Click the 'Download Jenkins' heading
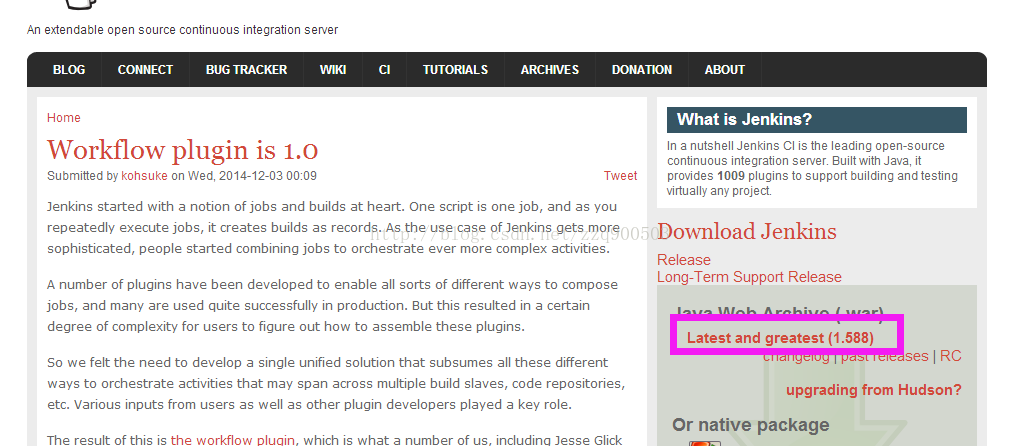The height and width of the screenshot is (446, 1022). tap(747, 231)
